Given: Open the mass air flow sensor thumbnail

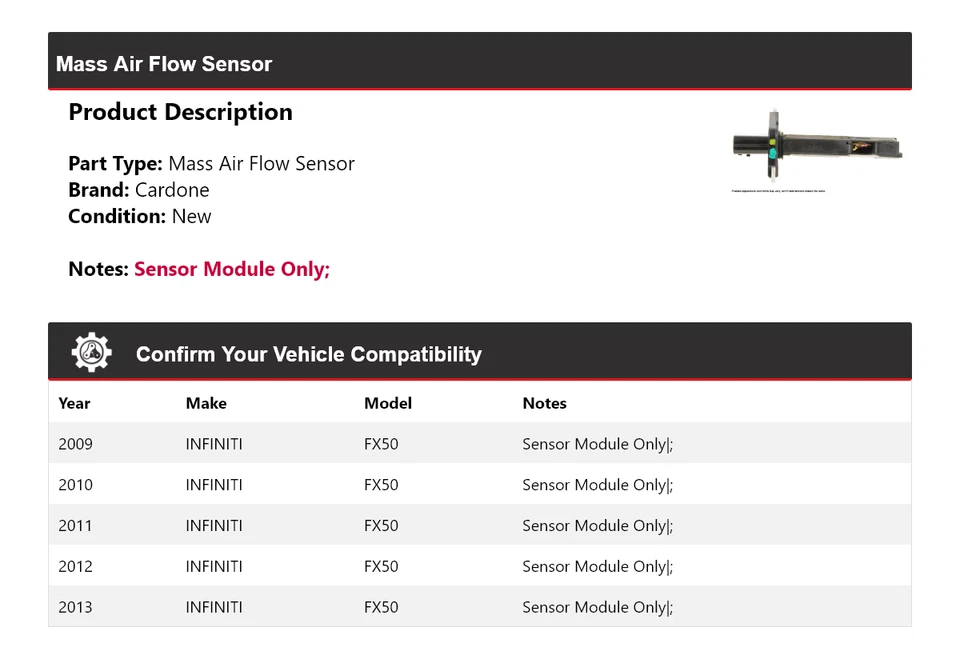Looking at the screenshot, I should tap(817, 149).
